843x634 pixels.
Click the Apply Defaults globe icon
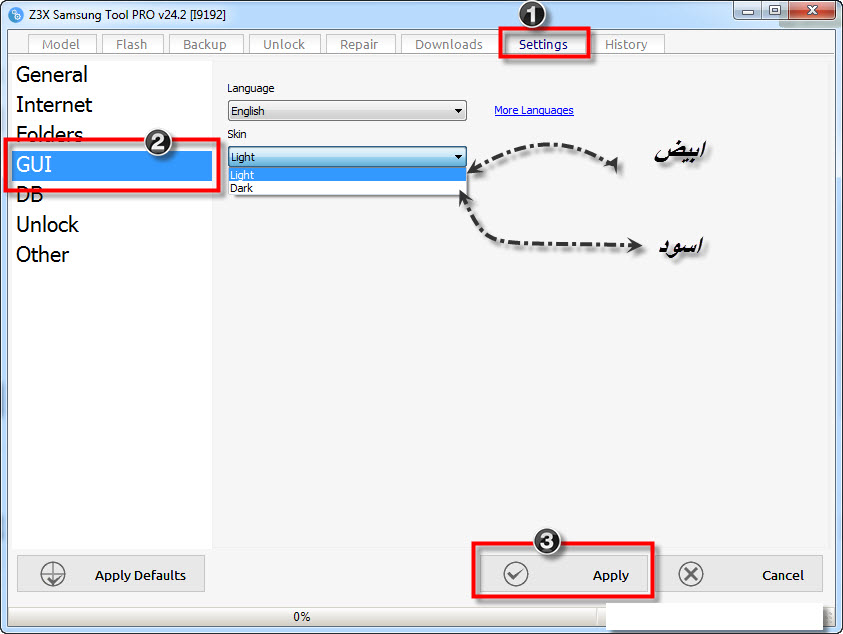point(53,574)
